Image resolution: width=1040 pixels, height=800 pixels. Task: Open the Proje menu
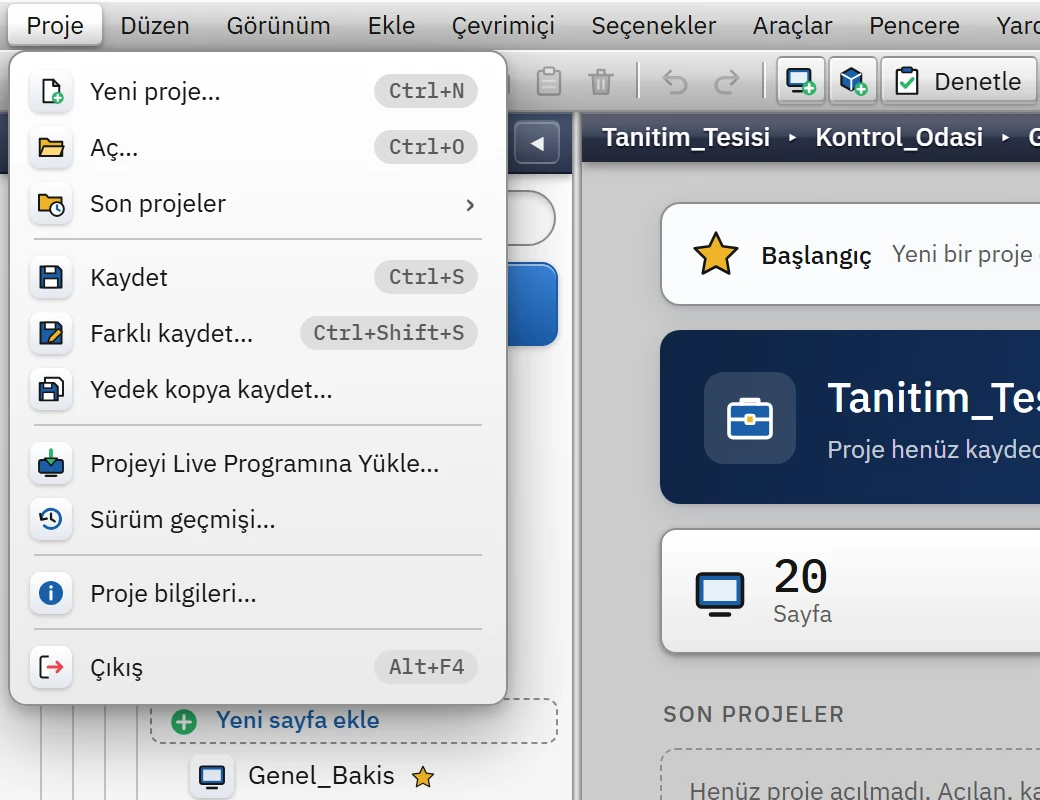click(55, 26)
